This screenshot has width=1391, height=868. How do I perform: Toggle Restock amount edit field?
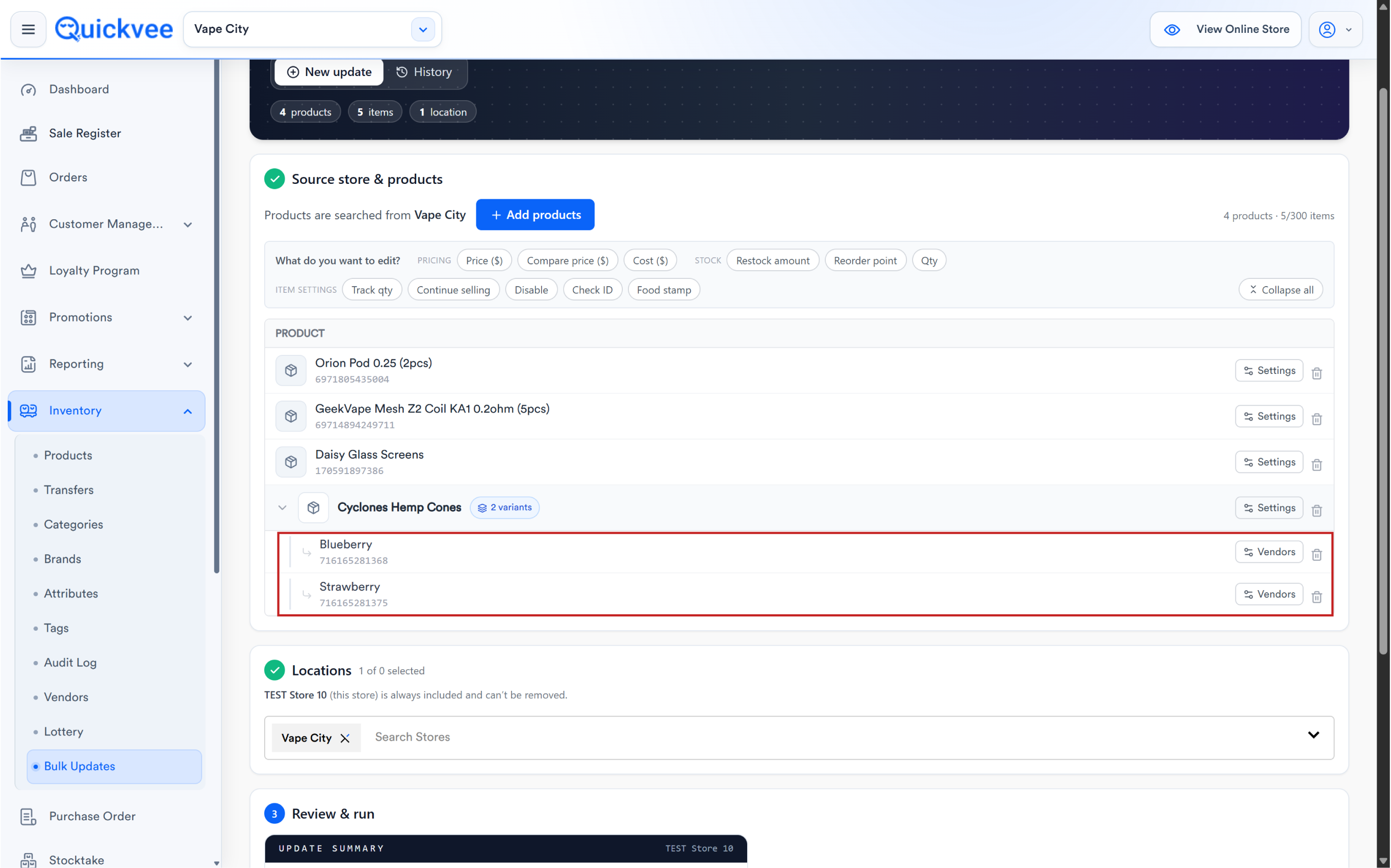point(772,260)
